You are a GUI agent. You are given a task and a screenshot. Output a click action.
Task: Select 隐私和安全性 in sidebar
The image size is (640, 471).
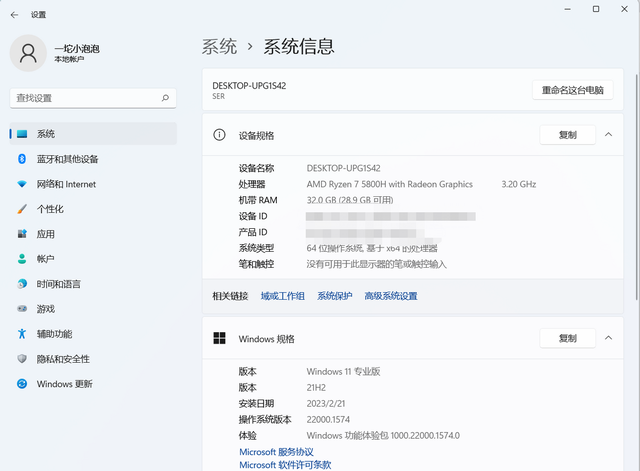tap(63, 359)
